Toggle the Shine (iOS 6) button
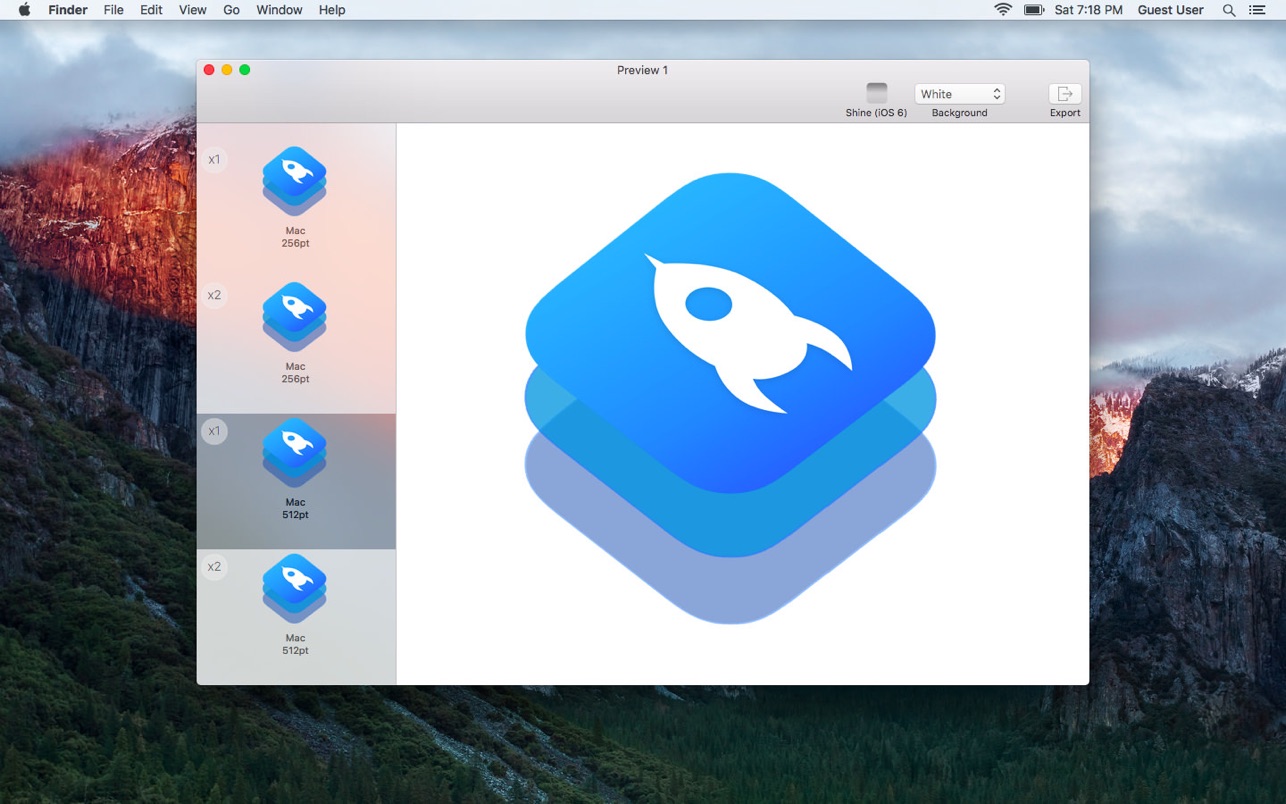Image resolution: width=1286 pixels, height=804 pixels. pos(876,93)
